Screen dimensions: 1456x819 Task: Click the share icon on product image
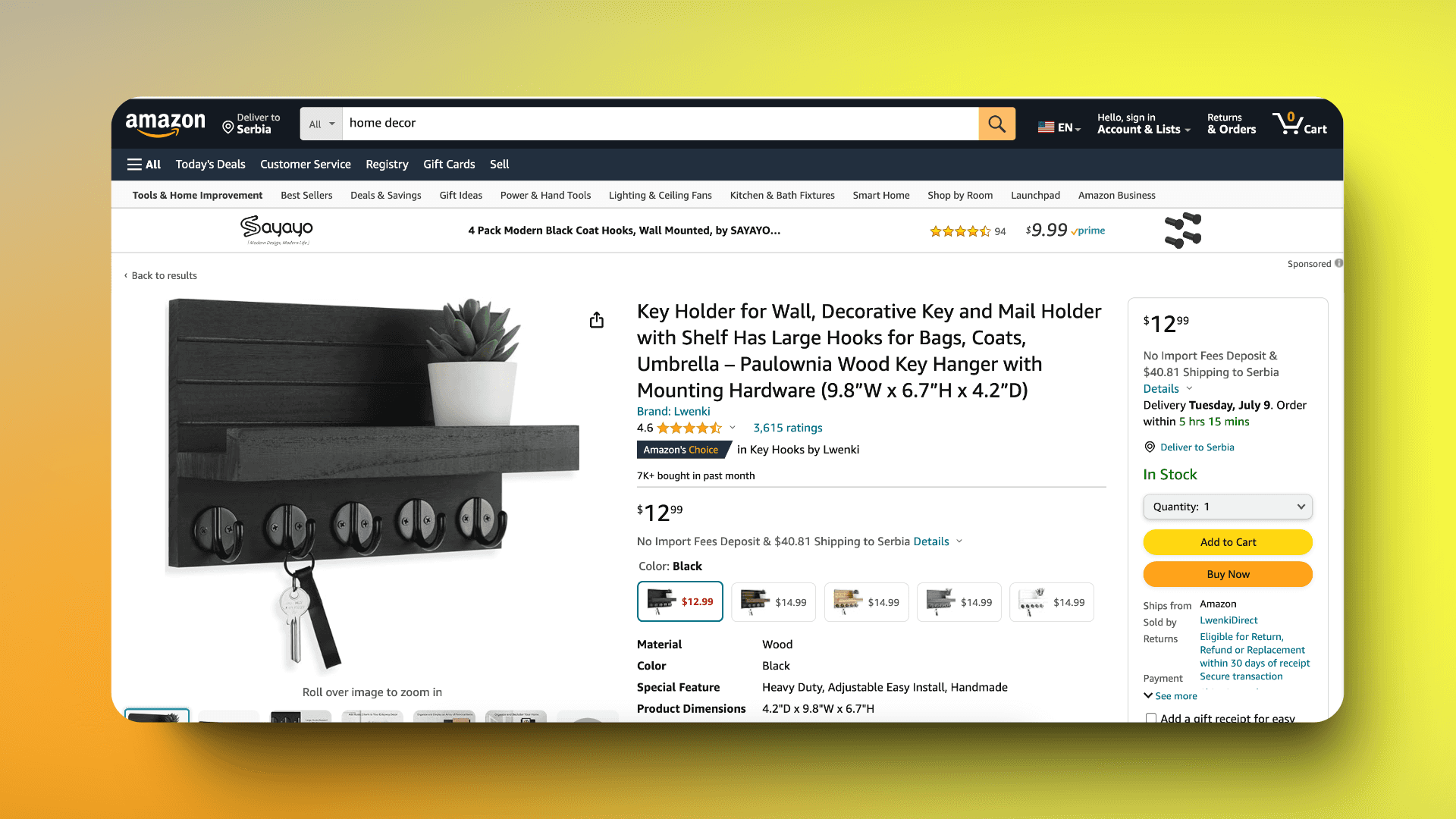pyautogui.click(x=596, y=320)
